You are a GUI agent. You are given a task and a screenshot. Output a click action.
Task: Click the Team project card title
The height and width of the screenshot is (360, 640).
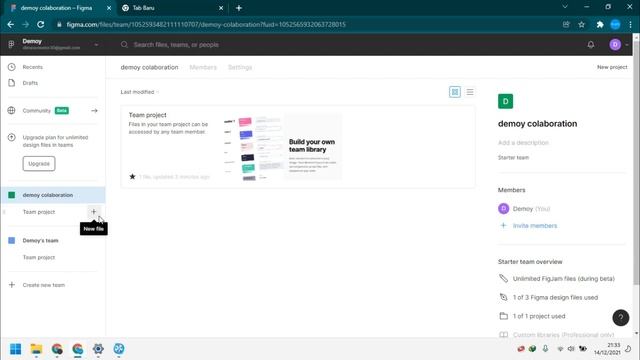(147, 115)
